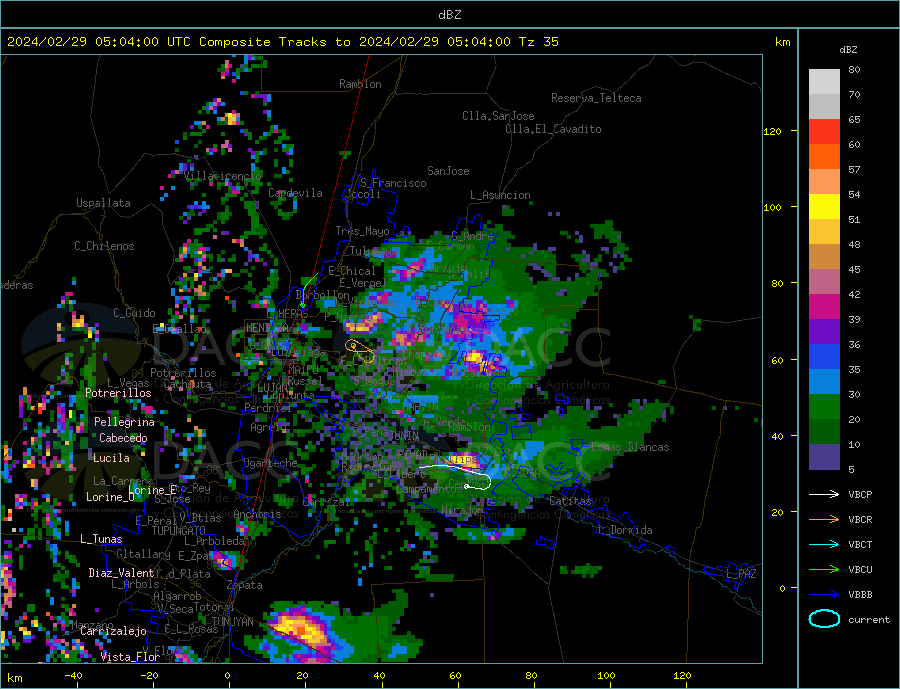Click the blue VBBB arrow in legend

tap(824, 594)
